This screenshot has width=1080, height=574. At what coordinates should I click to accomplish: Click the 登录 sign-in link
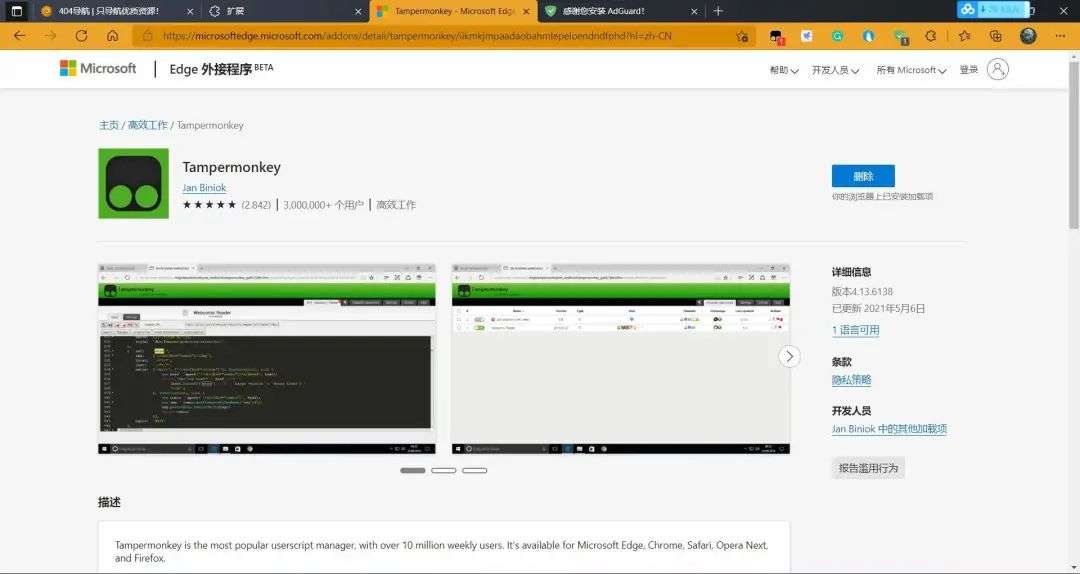coord(968,70)
